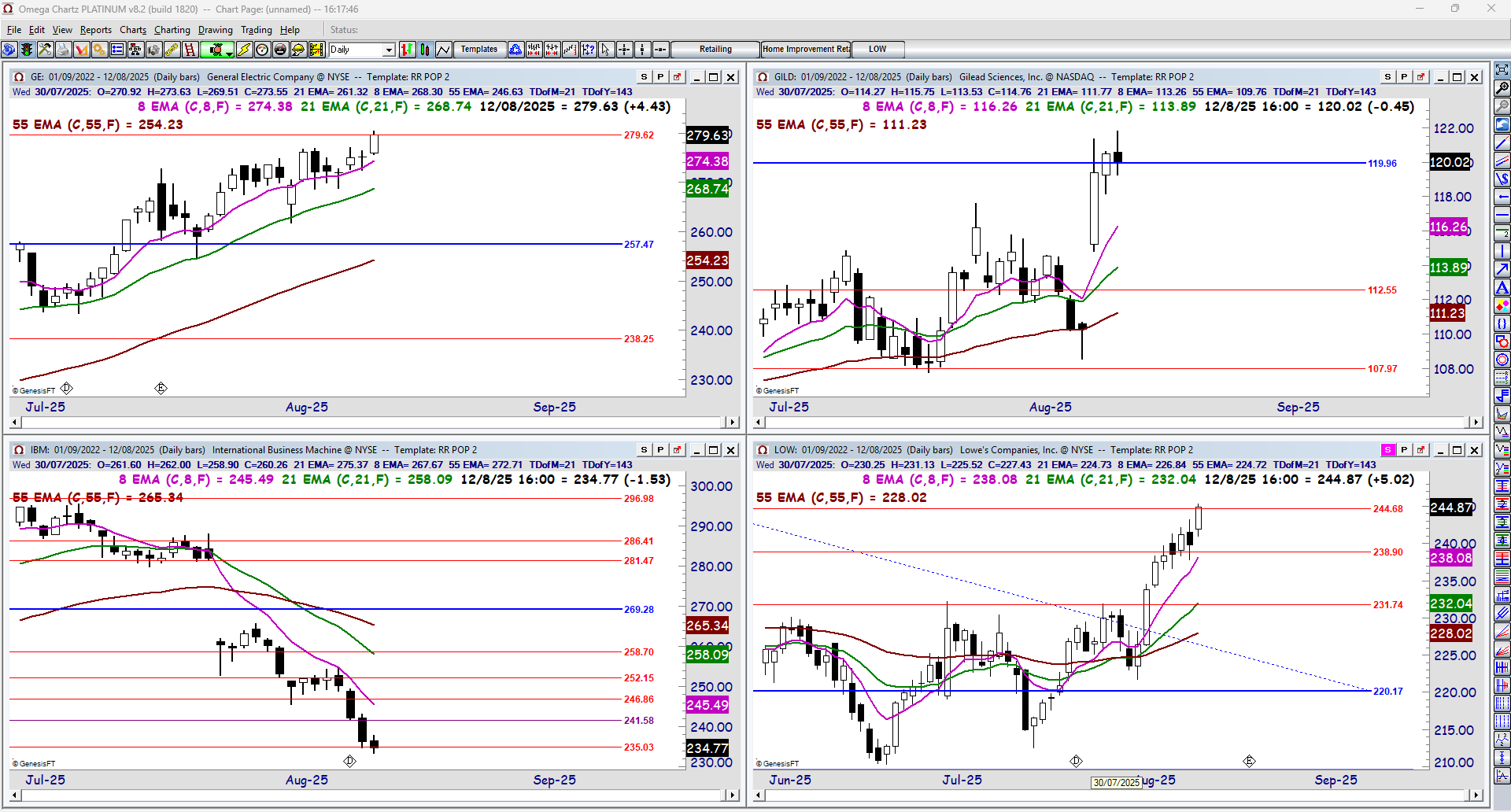1511x812 pixels.
Task: Toggle the S button on GILD chart
Action: (x=1387, y=77)
